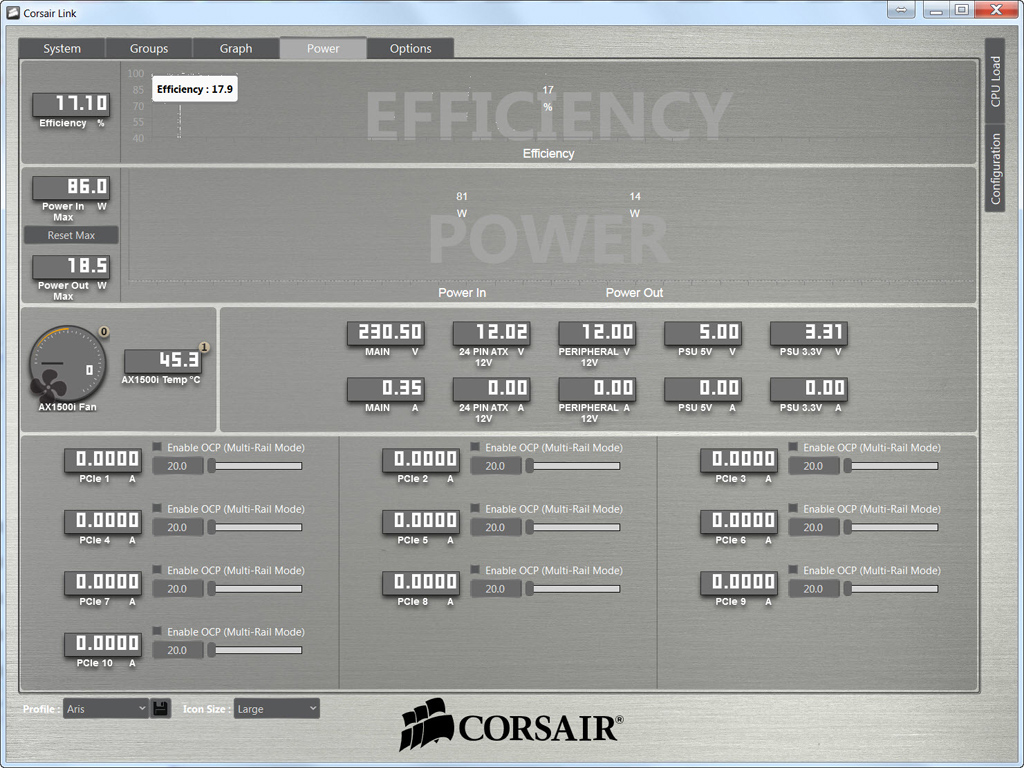Click the AX1500i Fan gauge icon
Image resolution: width=1024 pixels, height=768 pixels.
tap(67, 364)
